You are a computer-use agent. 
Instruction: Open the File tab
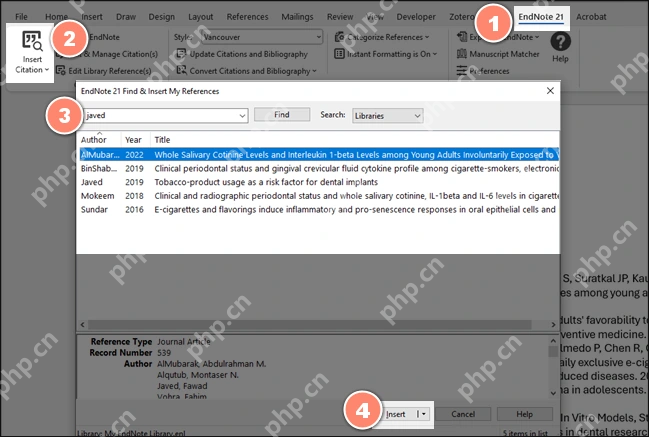(21, 17)
